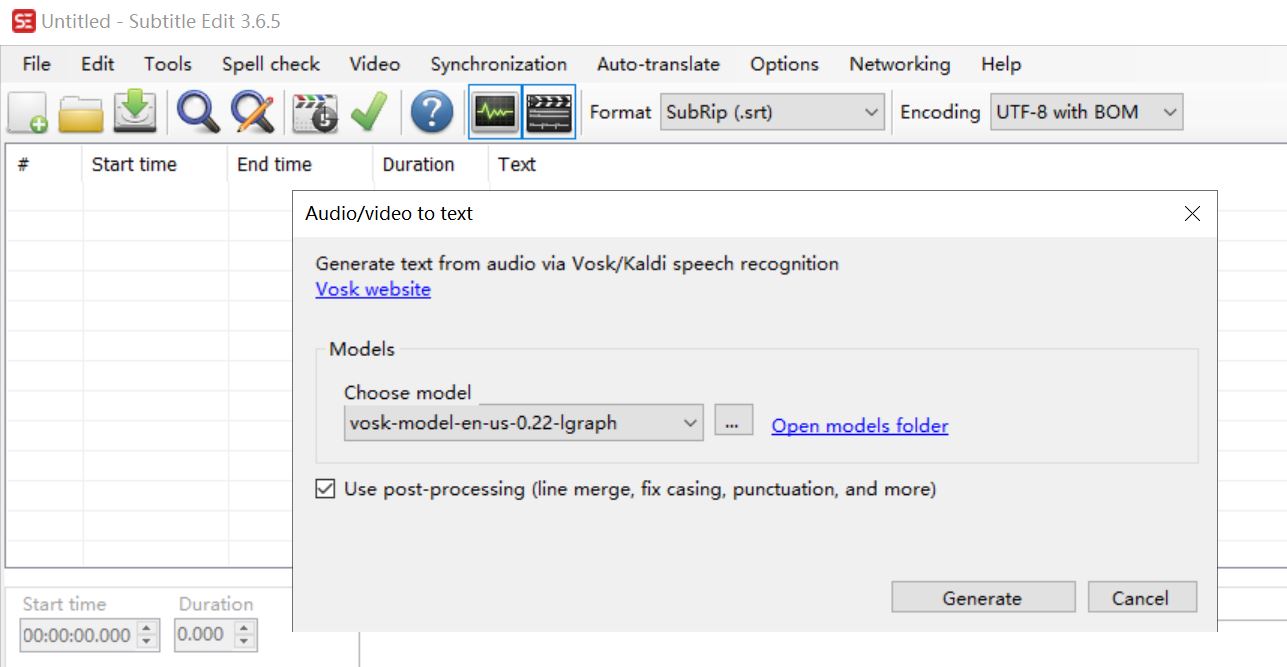Open models folder via its link
The width and height of the screenshot is (1287, 667).
[x=858, y=426]
